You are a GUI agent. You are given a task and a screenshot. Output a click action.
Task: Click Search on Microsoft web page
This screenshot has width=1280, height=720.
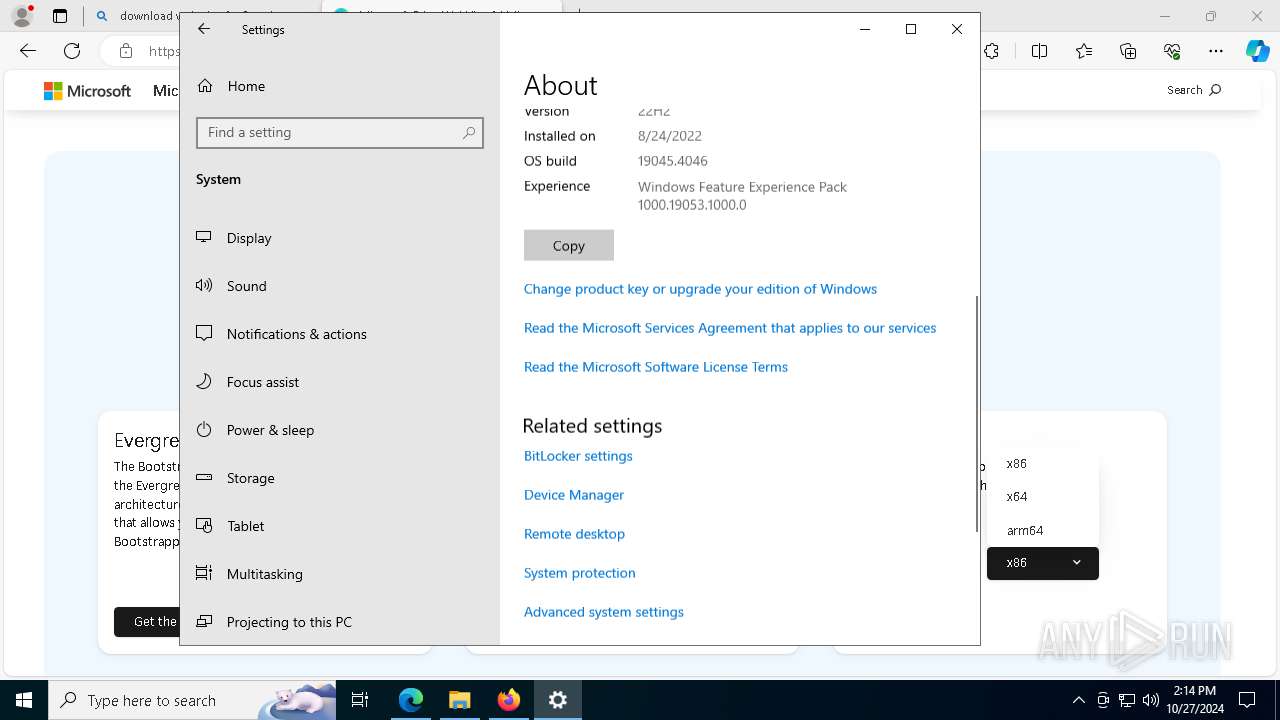pyautogui.click(x=1194, y=90)
